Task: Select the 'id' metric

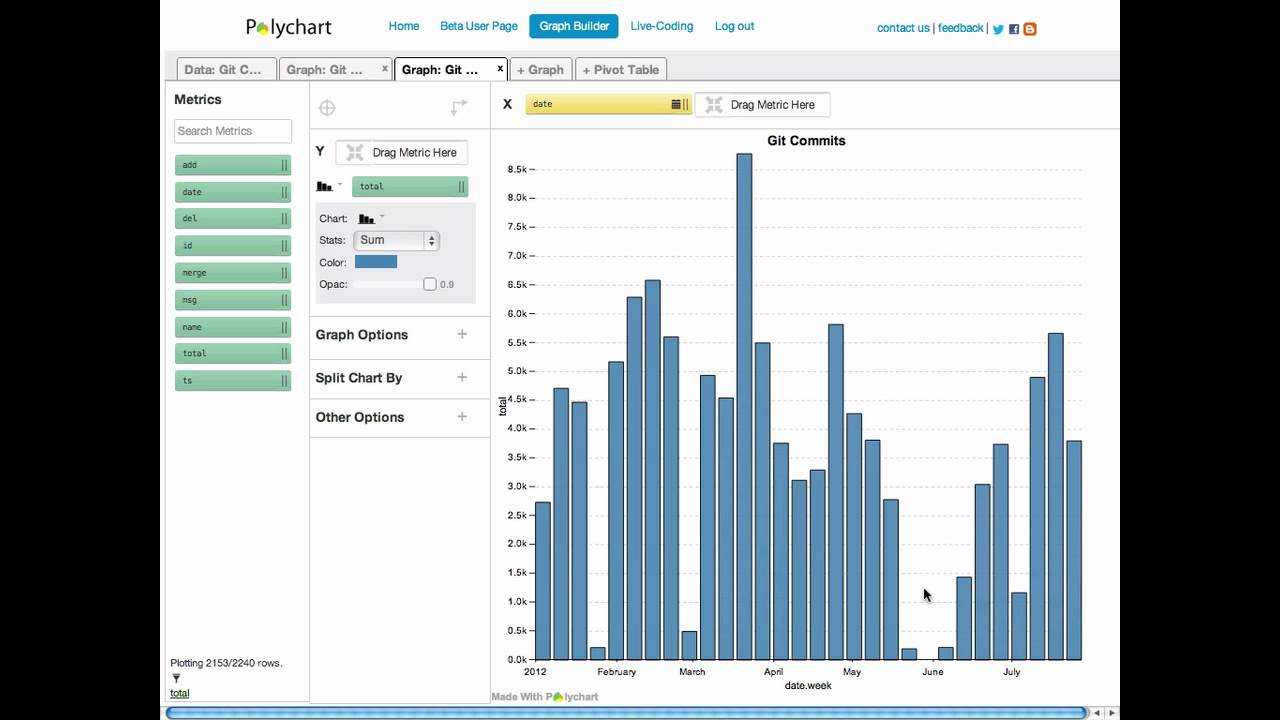Action: pyautogui.click(x=233, y=245)
